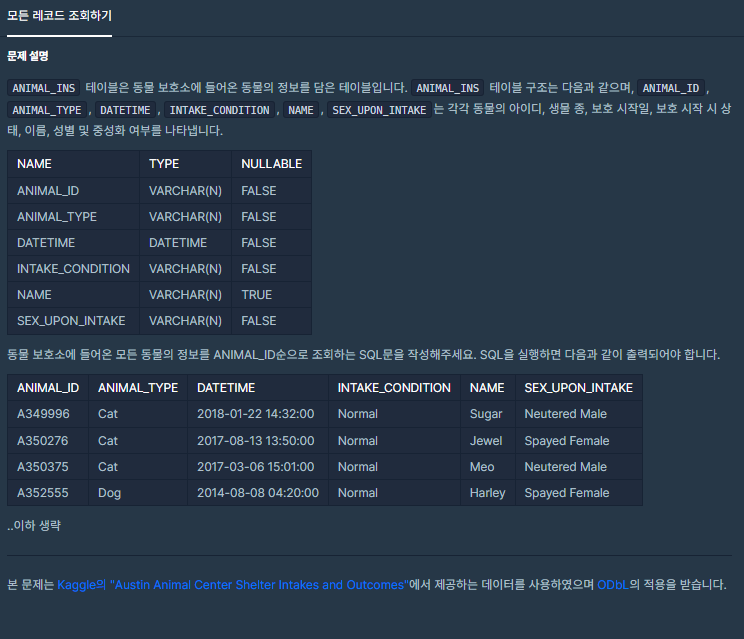Click the NULLABLE column header

tap(271, 164)
